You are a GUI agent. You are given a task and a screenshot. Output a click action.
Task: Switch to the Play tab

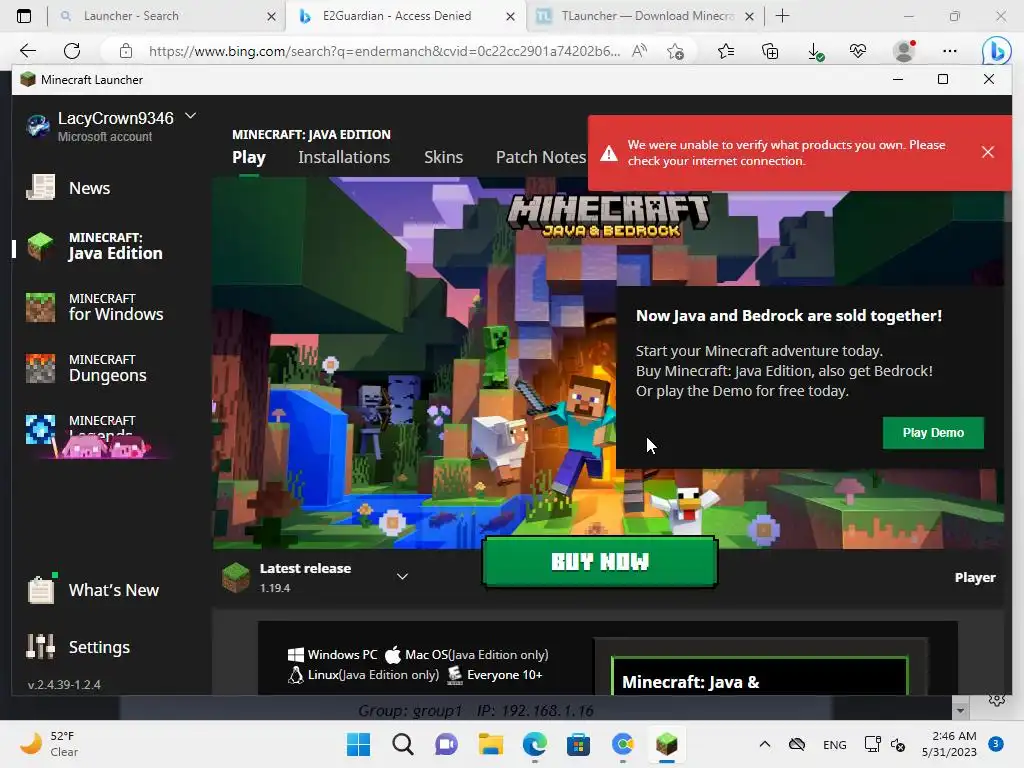point(249,157)
